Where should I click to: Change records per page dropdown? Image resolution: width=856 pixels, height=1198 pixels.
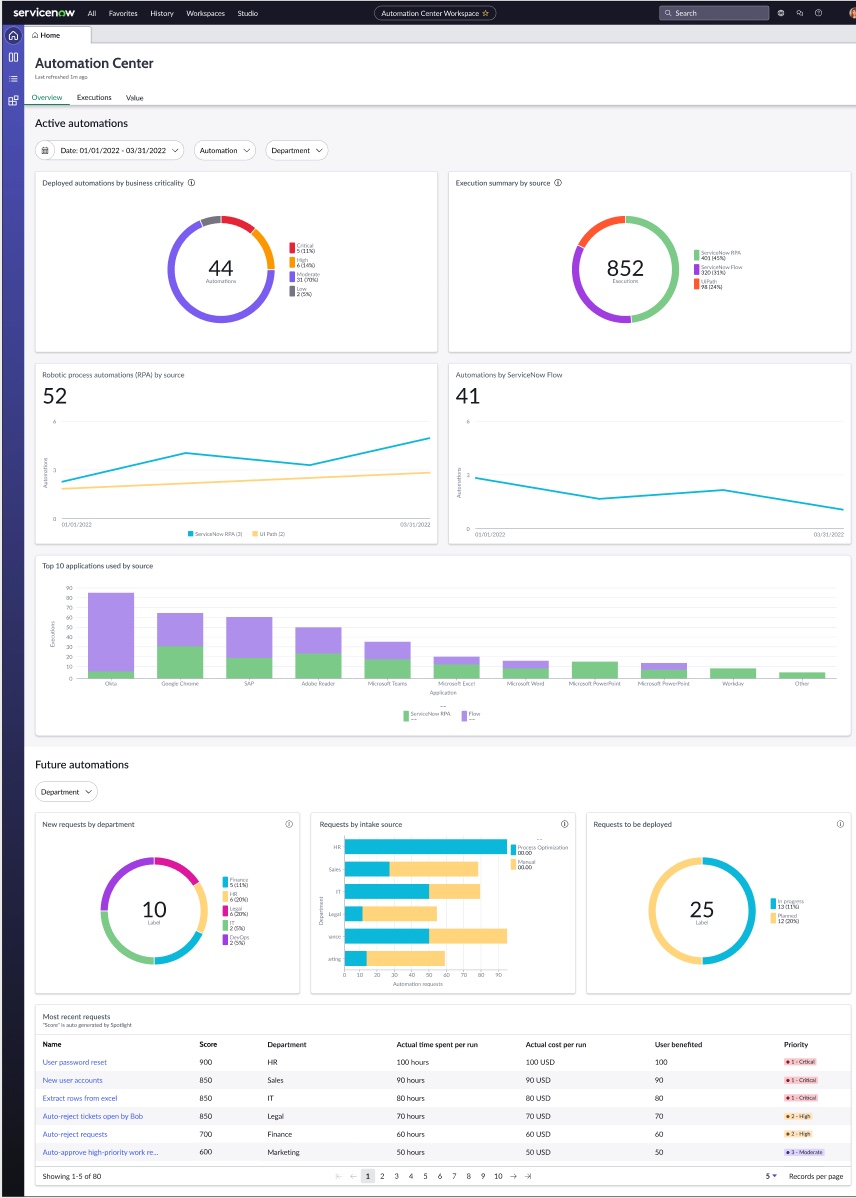click(771, 1177)
